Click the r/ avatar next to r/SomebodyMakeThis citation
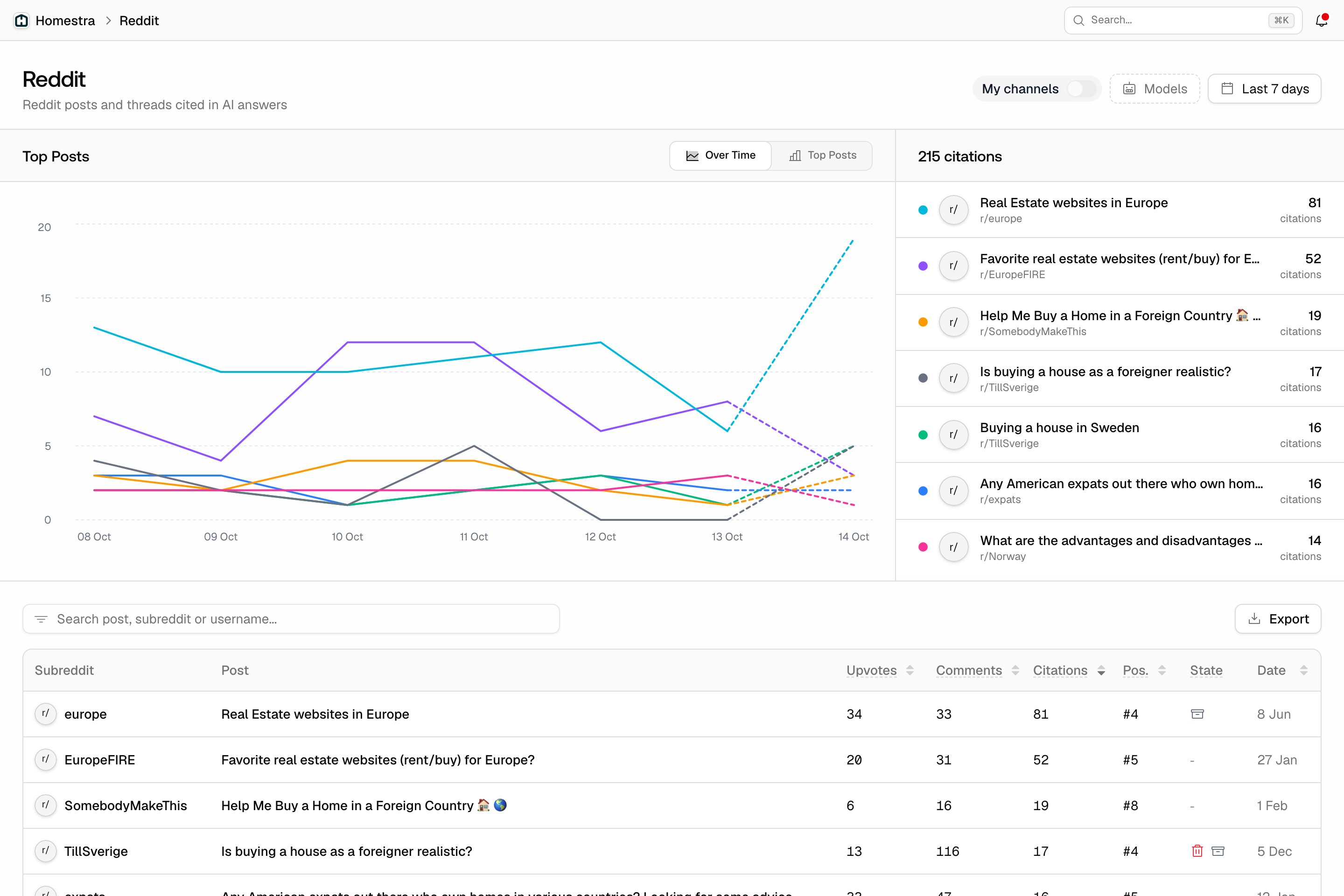1344x896 pixels. click(953, 322)
